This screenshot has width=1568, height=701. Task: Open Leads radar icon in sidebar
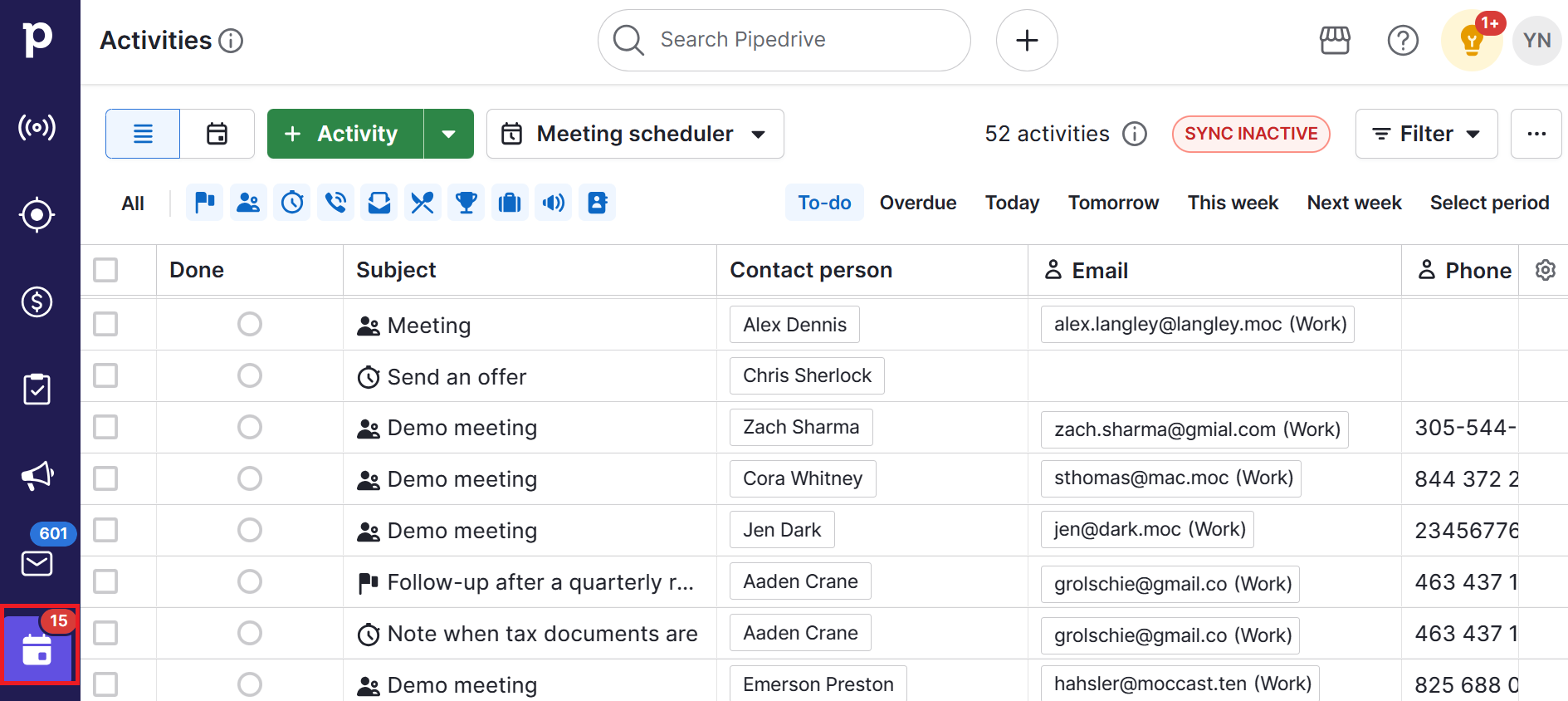pyautogui.click(x=37, y=127)
